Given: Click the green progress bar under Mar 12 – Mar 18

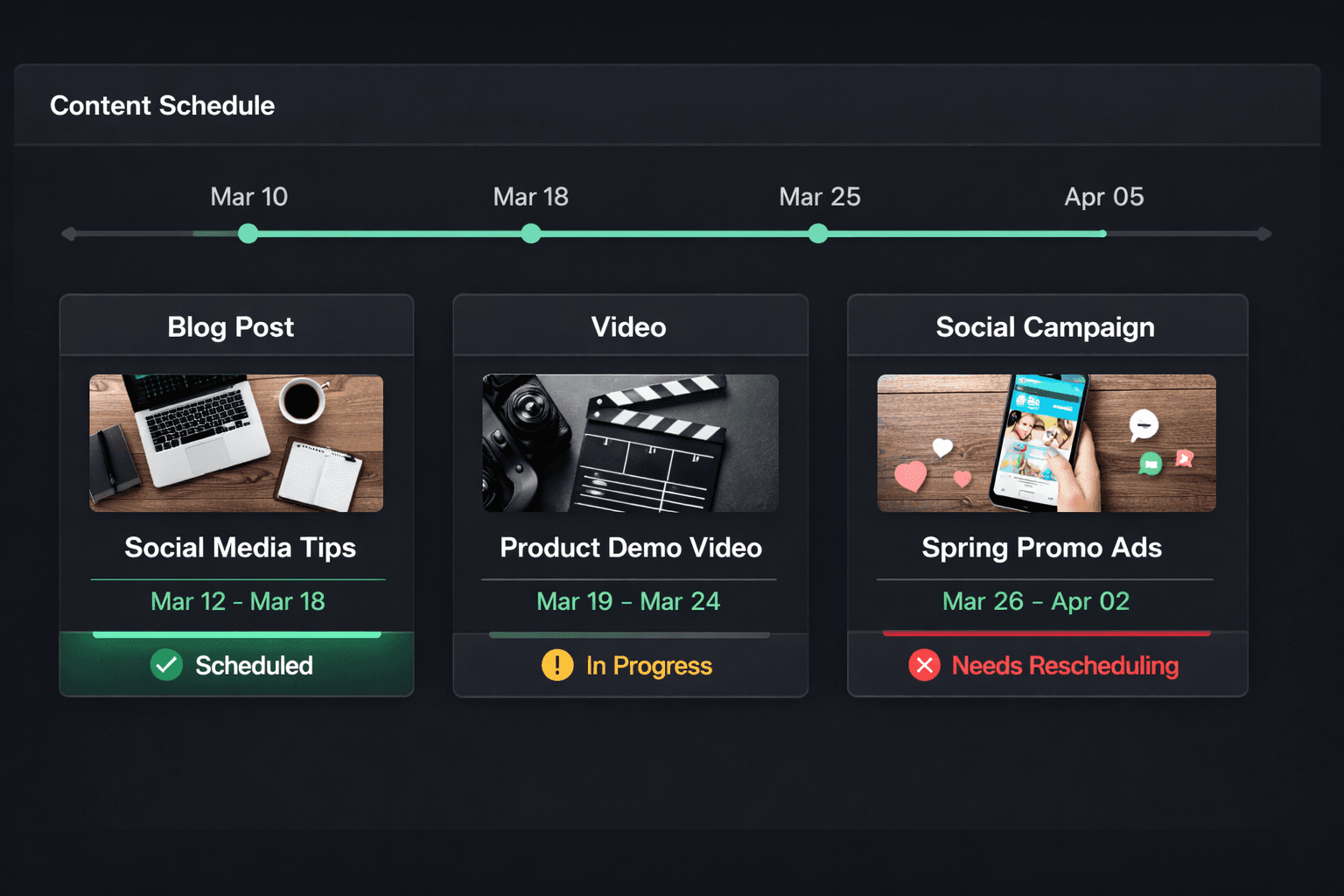Looking at the screenshot, I should click(x=236, y=635).
